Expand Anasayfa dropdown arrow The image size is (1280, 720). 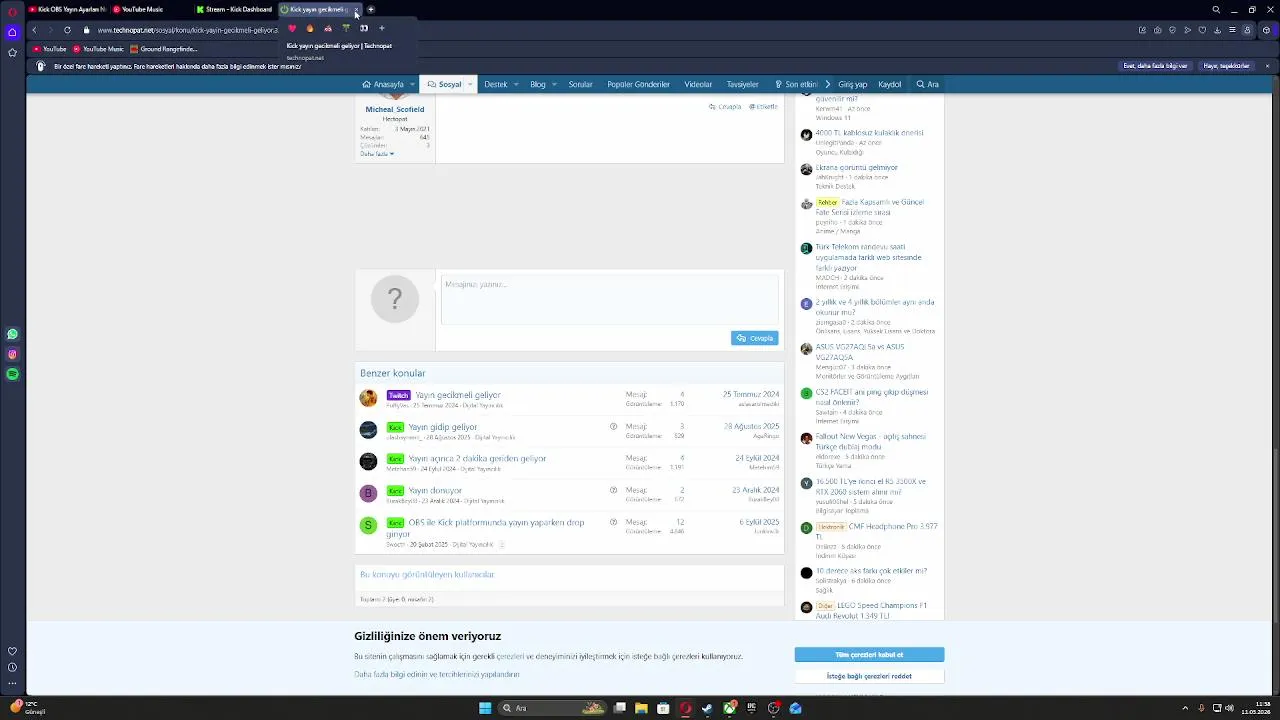[x=413, y=85]
